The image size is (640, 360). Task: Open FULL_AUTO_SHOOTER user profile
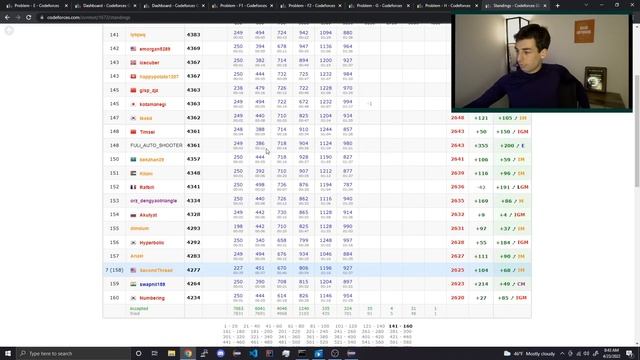(x=156, y=145)
